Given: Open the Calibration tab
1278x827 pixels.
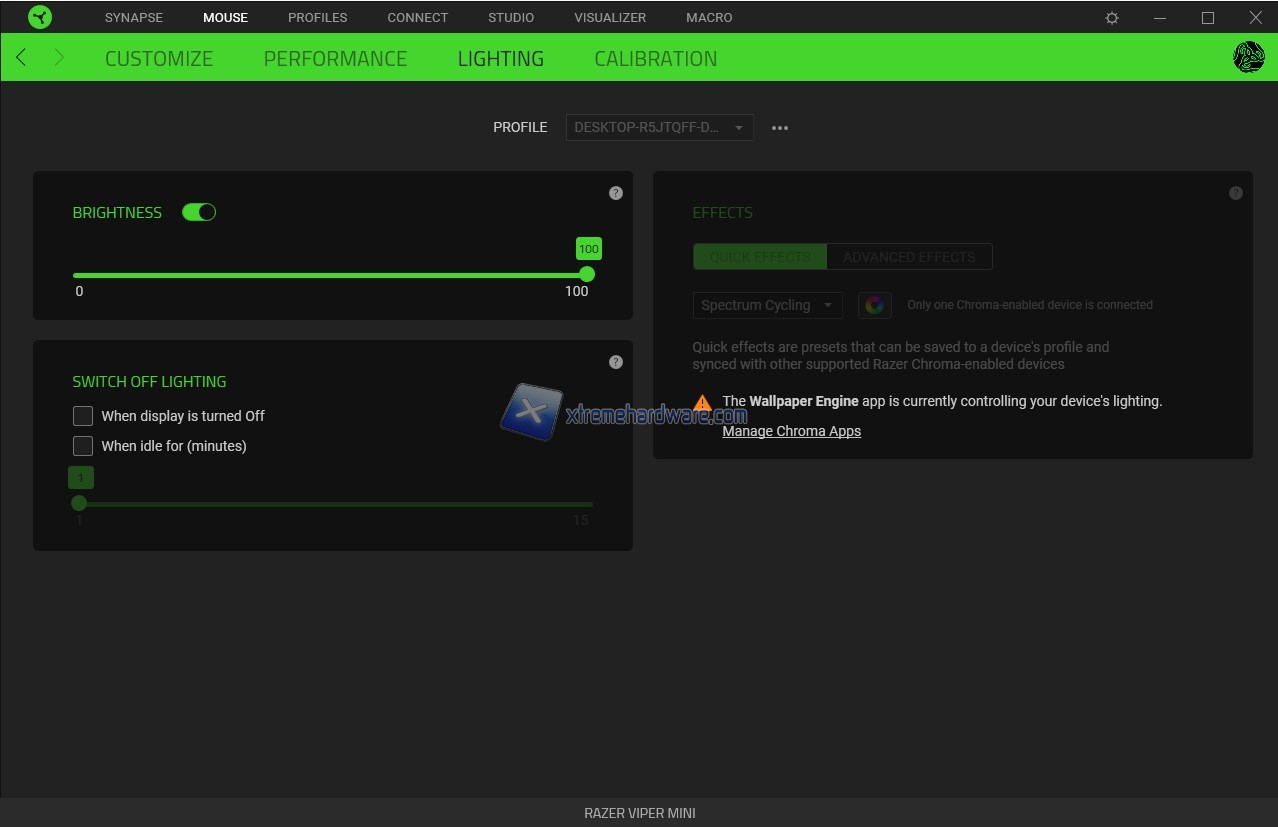Looking at the screenshot, I should click(655, 58).
